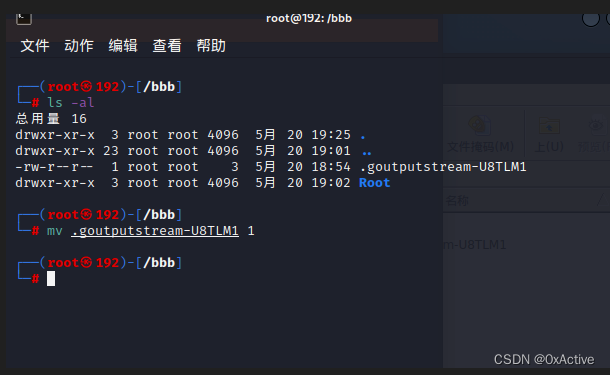This screenshot has height=375, width=610.
Task: Open the 编辑 menu
Action: (x=123, y=46)
